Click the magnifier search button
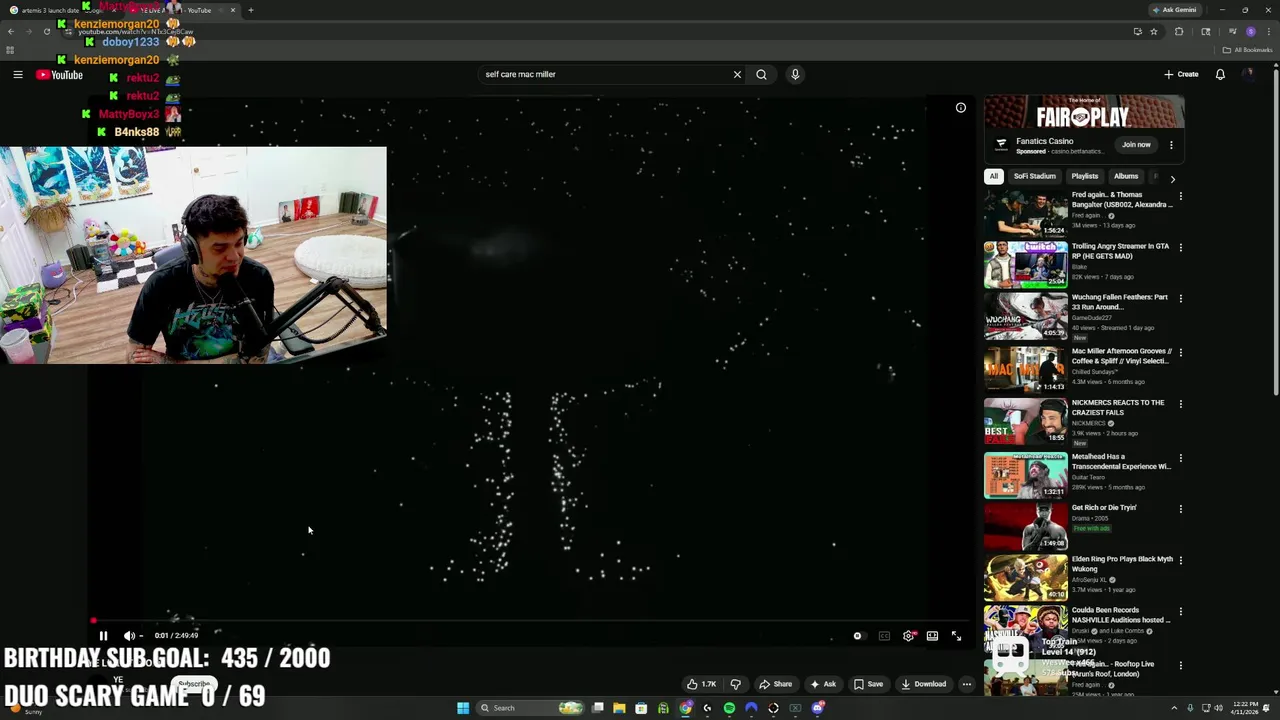Image resolution: width=1280 pixels, height=720 pixels. pos(761,74)
